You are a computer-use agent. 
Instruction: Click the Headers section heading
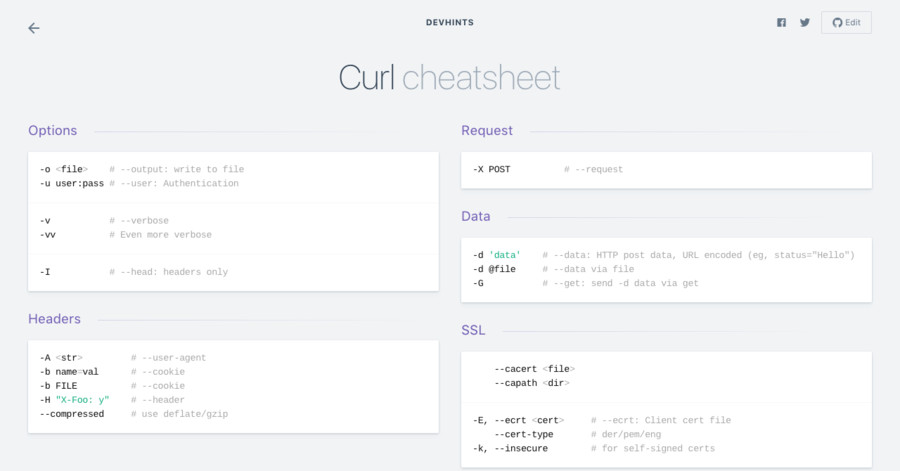tap(54, 318)
